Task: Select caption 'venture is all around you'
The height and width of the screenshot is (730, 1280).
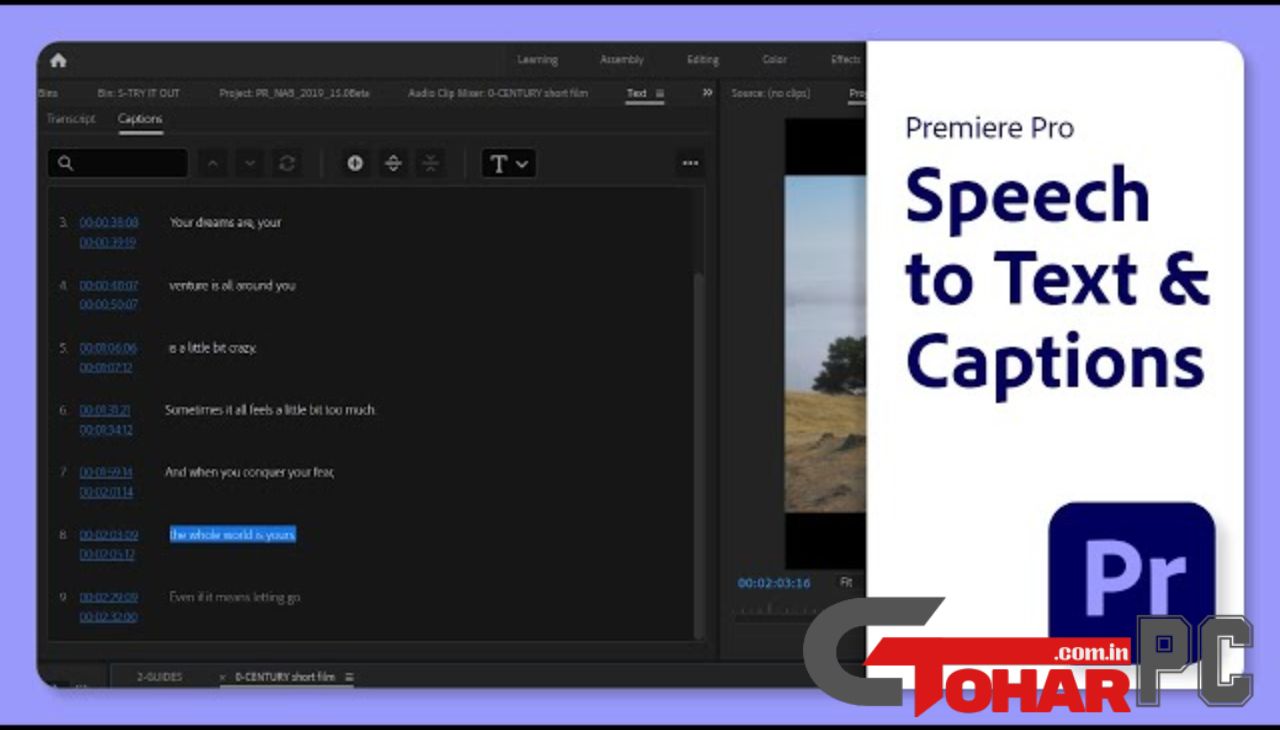Action: pos(232,286)
